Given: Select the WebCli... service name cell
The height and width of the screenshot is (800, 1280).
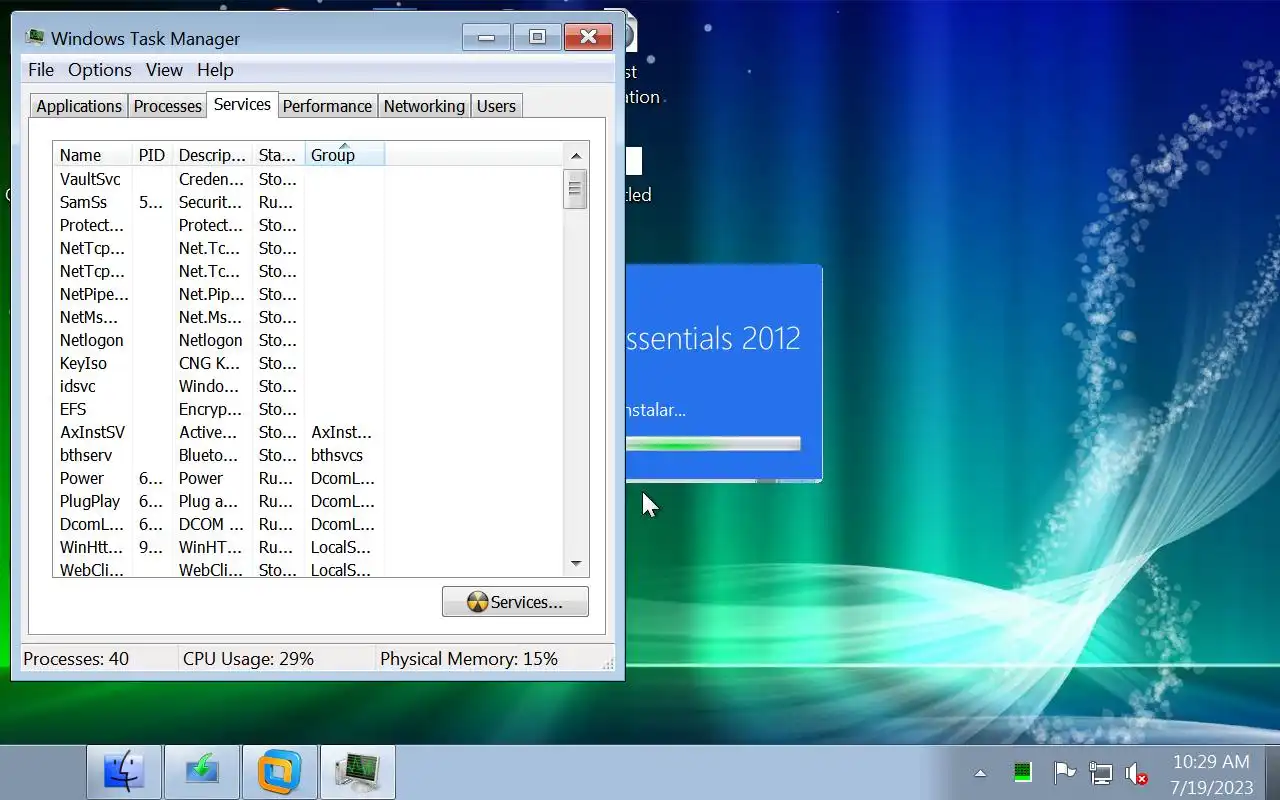Looking at the screenshot, I should [x=92, y=570].
